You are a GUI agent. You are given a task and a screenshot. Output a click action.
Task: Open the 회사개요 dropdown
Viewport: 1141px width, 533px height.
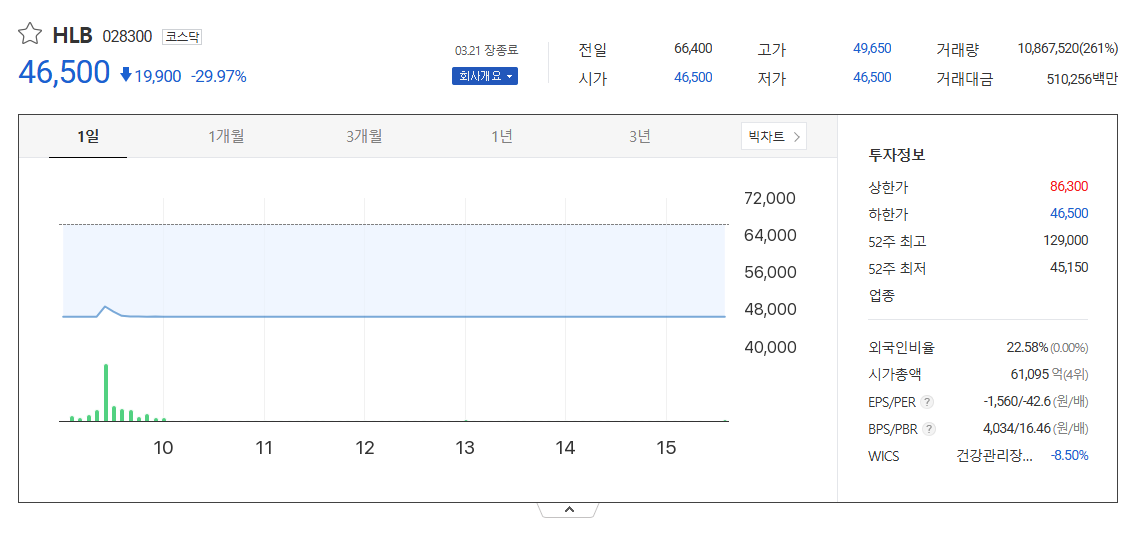tap(485, 76)
